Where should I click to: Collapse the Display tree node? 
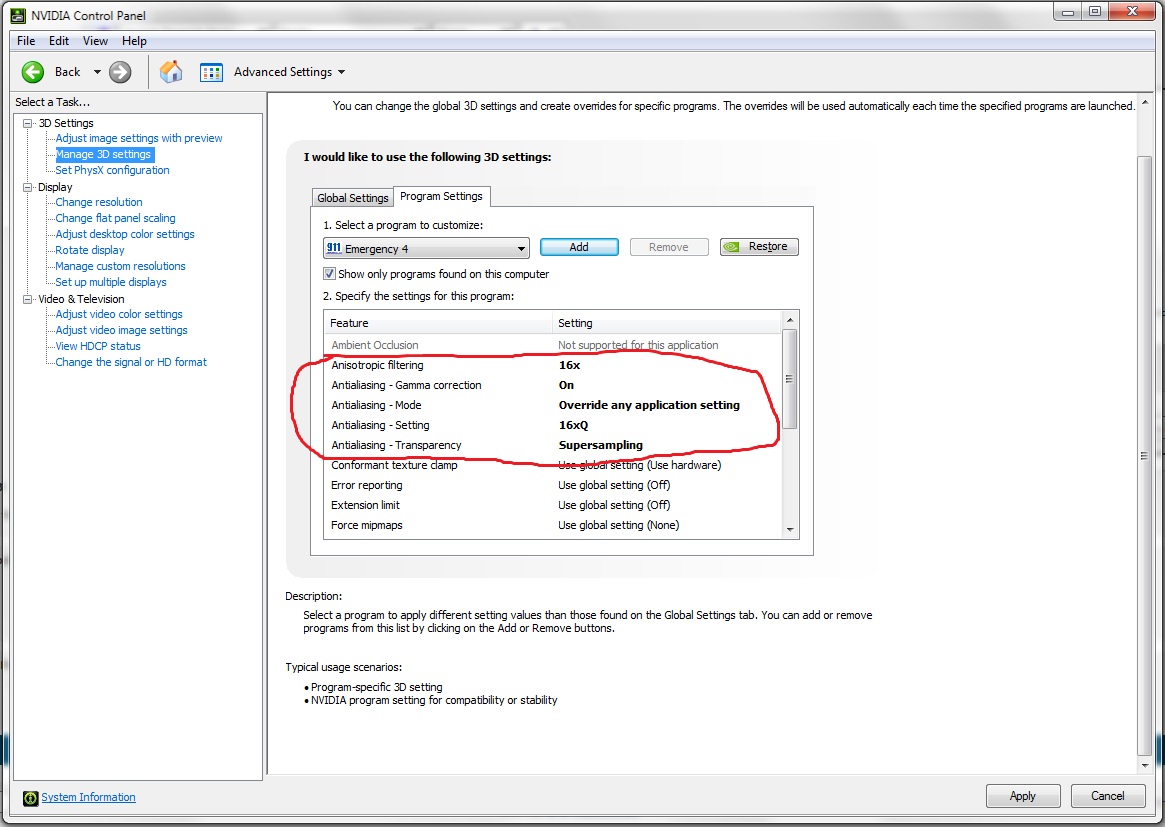pyautogui.click(x=28, y=187)
